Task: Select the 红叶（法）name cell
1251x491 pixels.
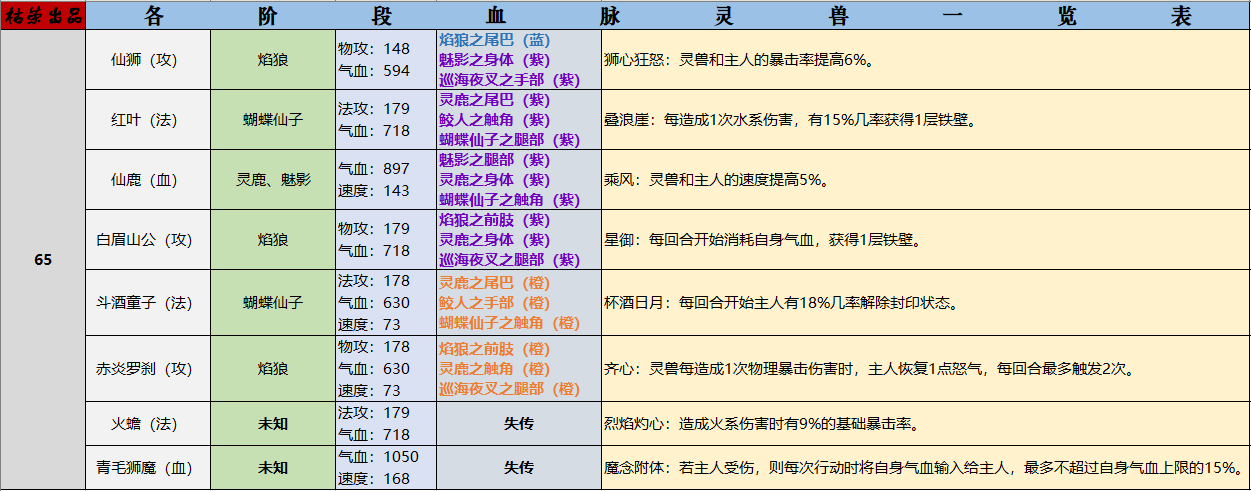Action: pyautogui.click(x=148, y=120)
